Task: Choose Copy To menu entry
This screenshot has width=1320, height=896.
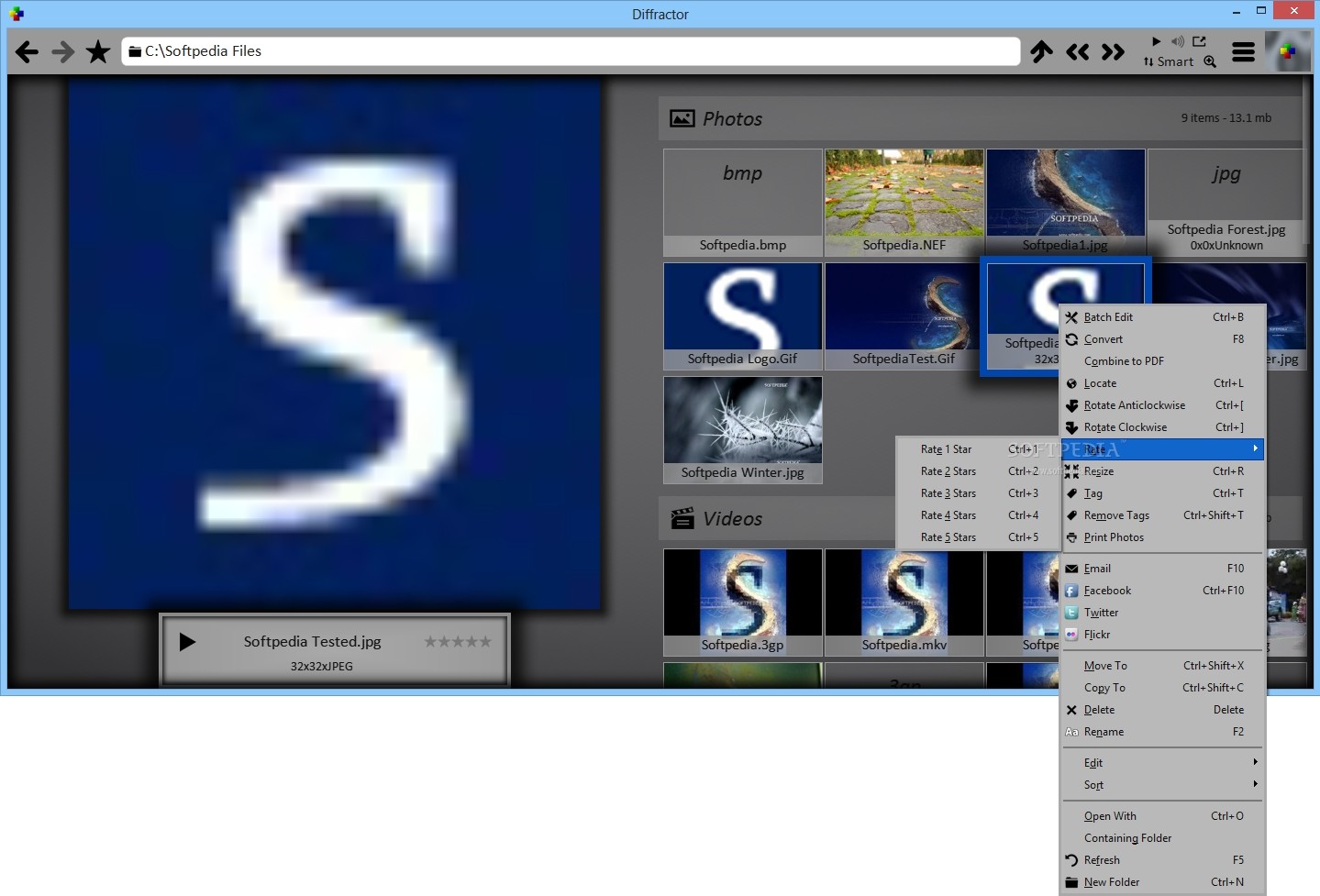Action: coord(1162,688)
